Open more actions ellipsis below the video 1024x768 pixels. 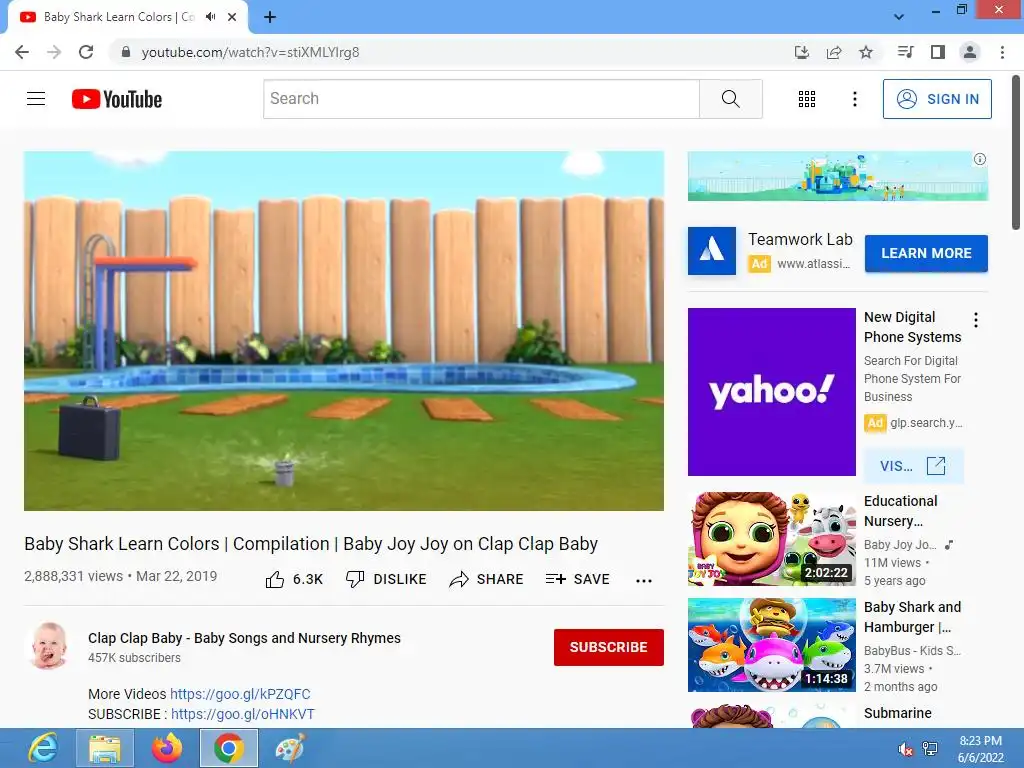tap(644, 581)
